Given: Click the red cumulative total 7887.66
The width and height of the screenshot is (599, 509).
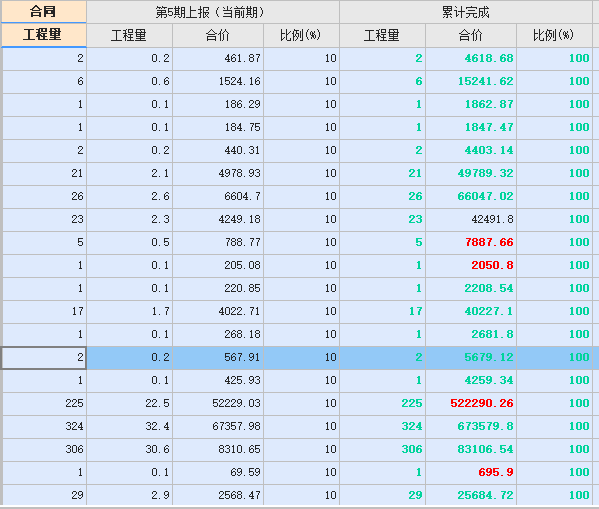Looking at the screenshot, I should click(x=471, y=242).
